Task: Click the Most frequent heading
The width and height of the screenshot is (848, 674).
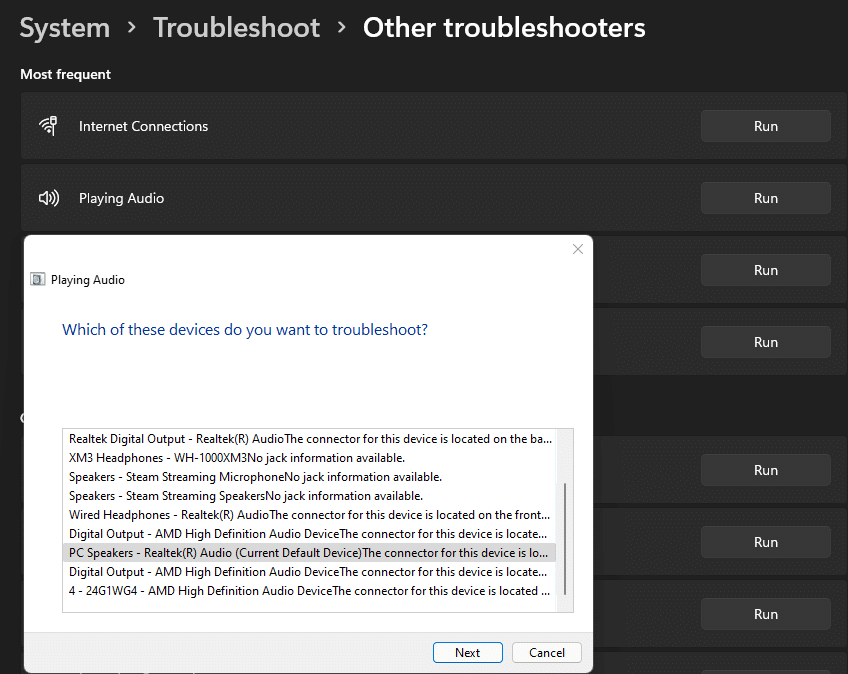Action: [65, 74]
